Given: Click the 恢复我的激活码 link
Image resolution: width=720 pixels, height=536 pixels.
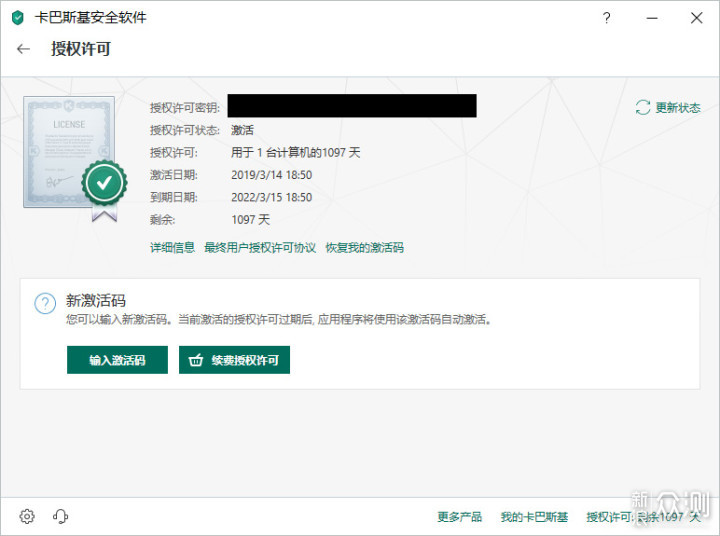Looking at the screenshot, I should [x=365, y=248].
